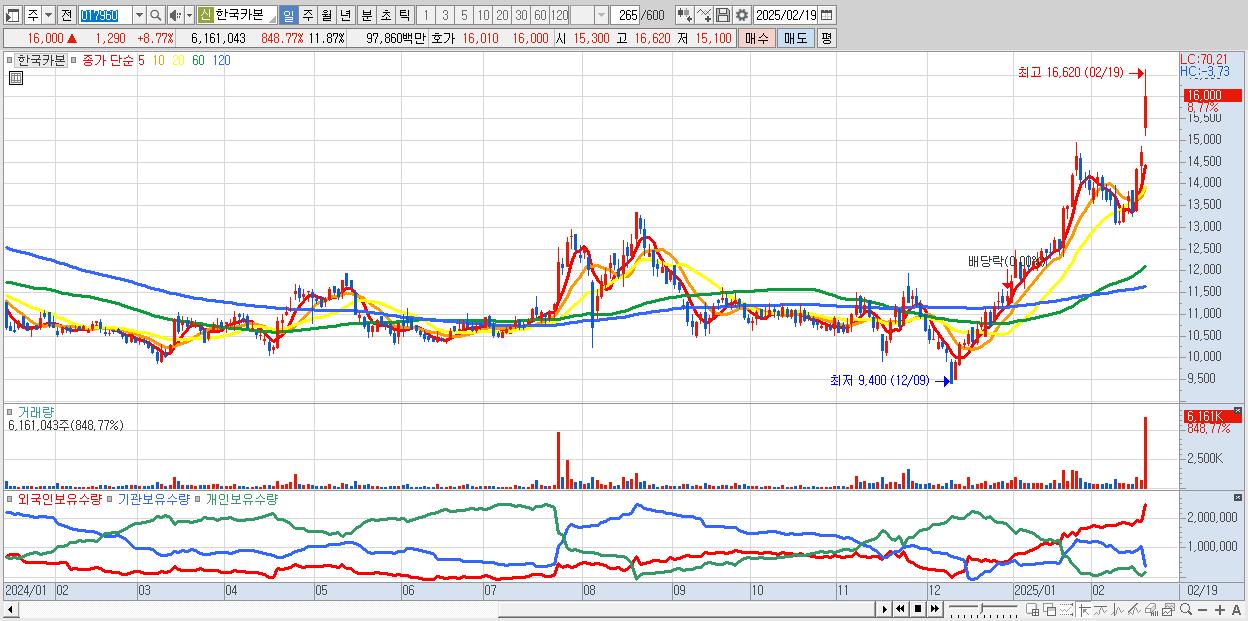Click the chart layout icon at top-left
Image resolution: width=1248 pixels, height=621 pixels.
(13, 15)
